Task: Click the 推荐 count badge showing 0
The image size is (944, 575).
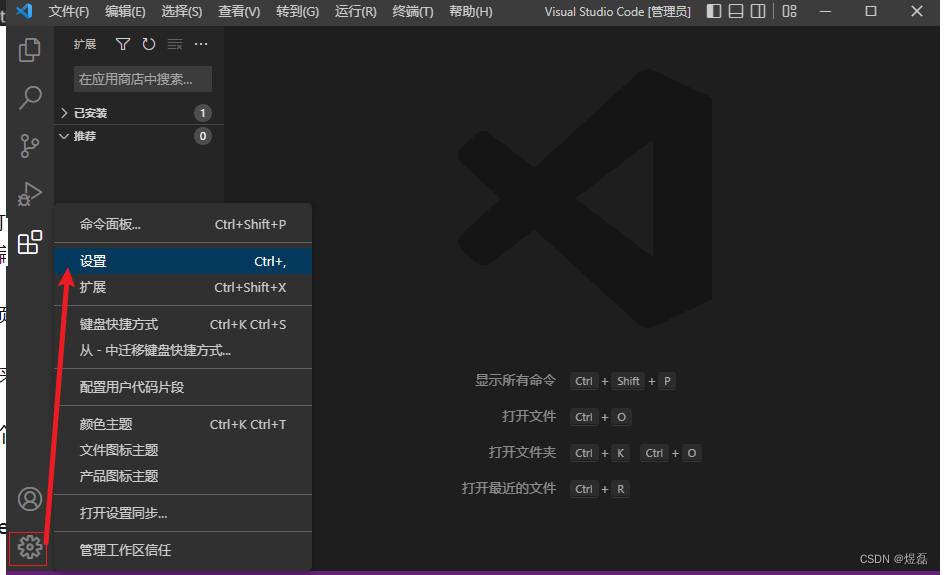Action: coord(203,136)
